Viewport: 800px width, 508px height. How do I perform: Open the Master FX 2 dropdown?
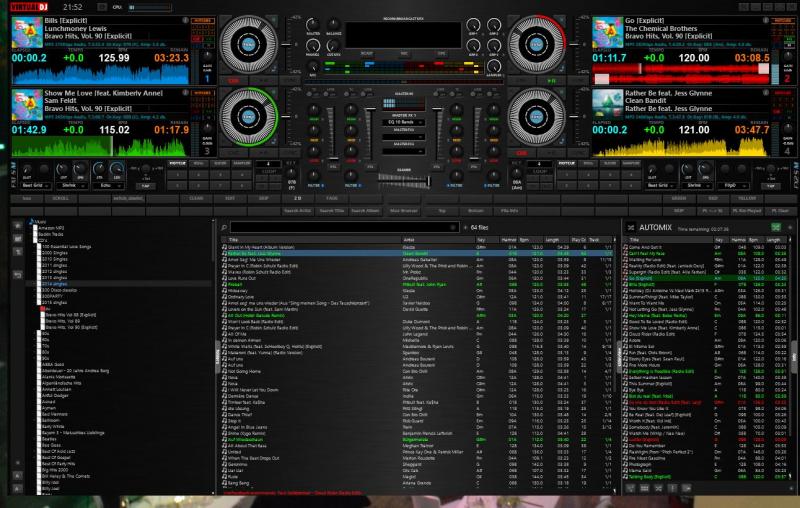coord(404,137)
